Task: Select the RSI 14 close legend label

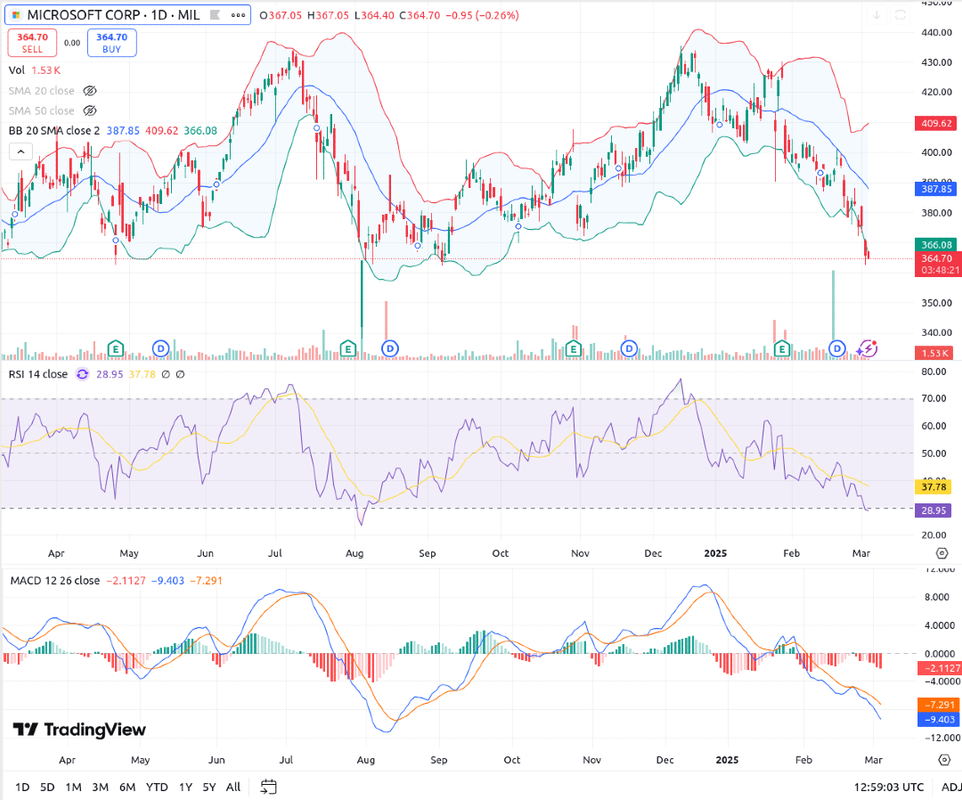Action: click(38, 374)
